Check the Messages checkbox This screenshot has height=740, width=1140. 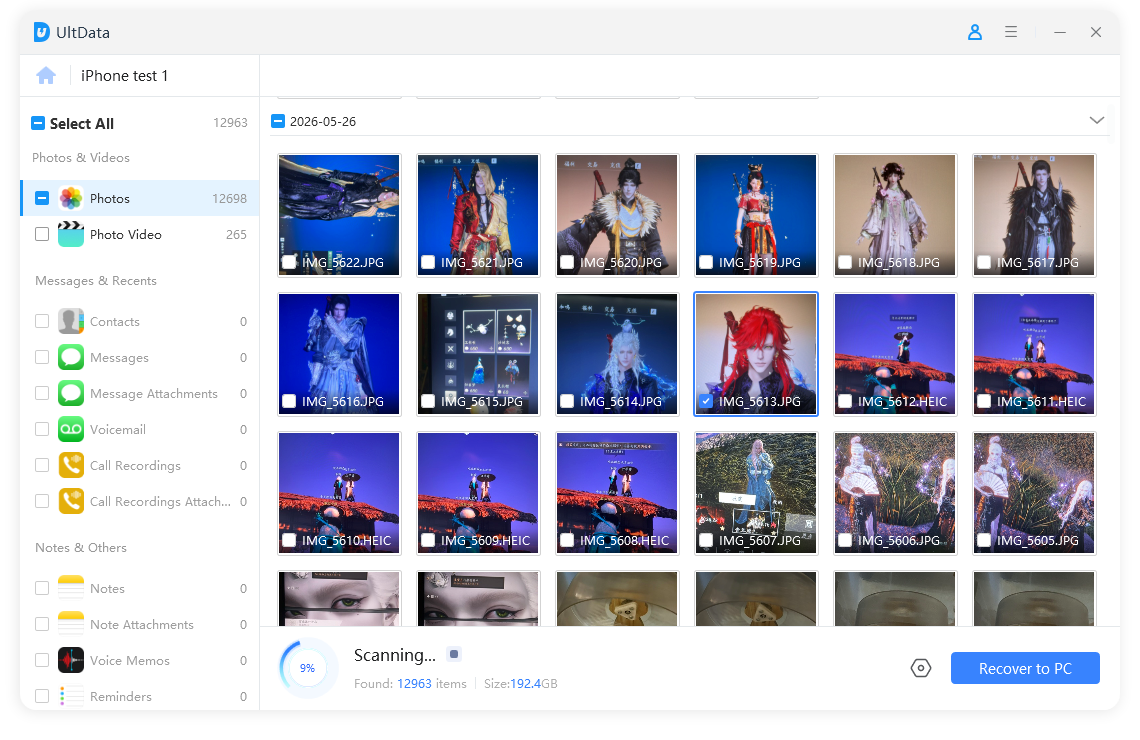(x=42, y=357)
